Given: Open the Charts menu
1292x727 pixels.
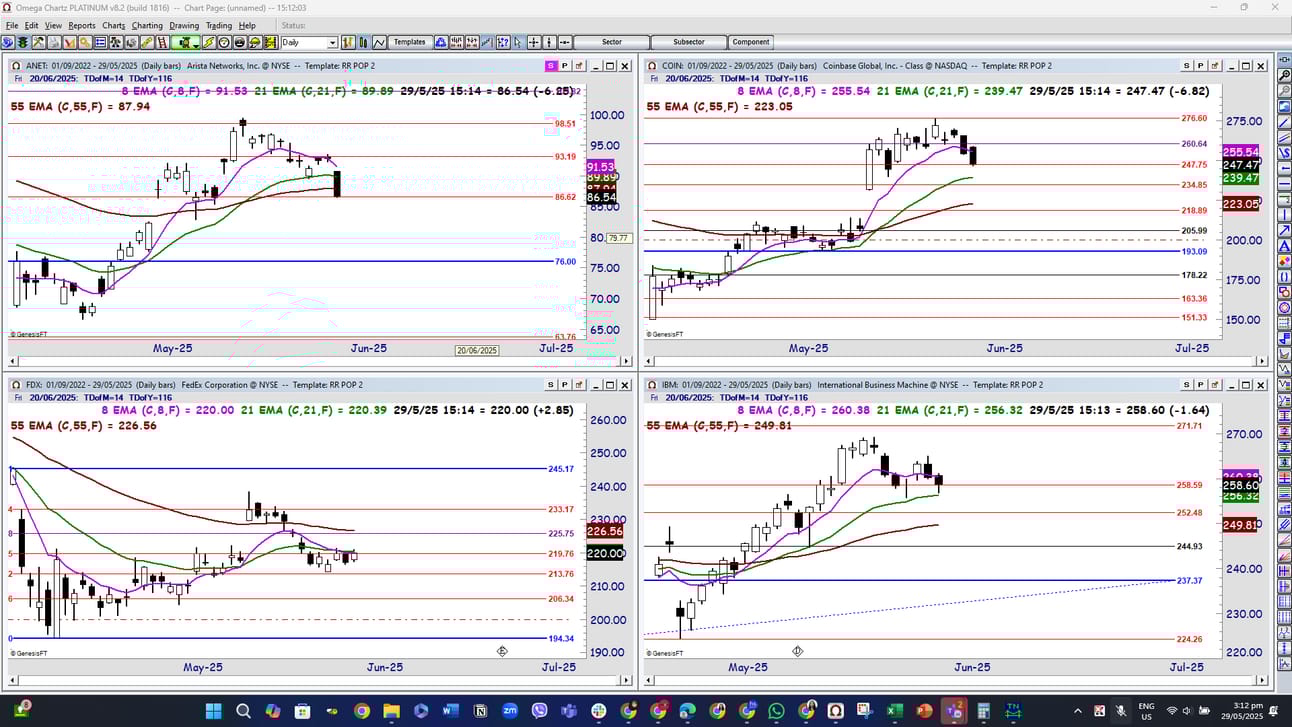Looking at the screenshot, I should [x=114, y=25].
